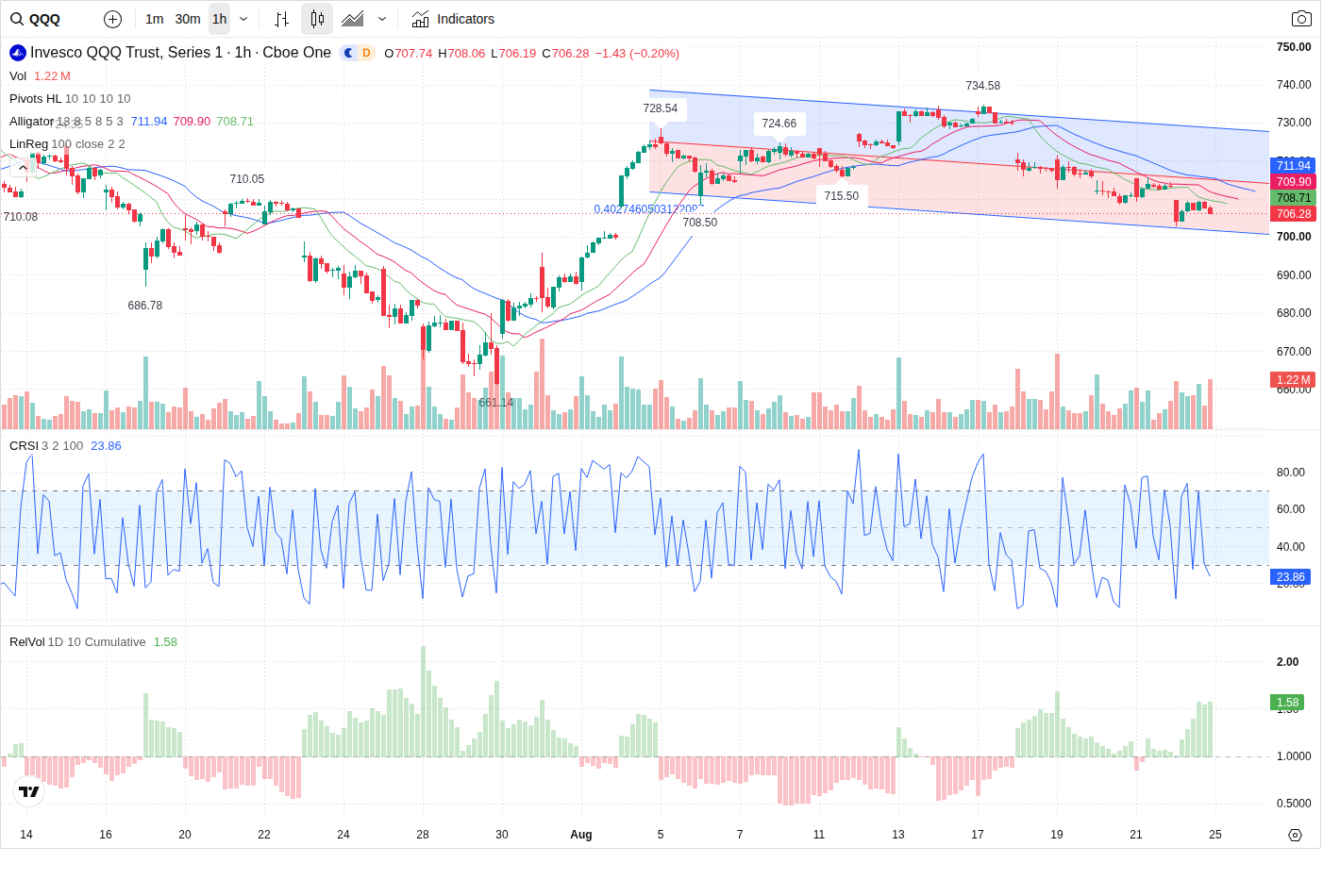Click the 670.00 price axis label
Image resolution: width=1340 pixels, height=896 pixels.
1293,352
